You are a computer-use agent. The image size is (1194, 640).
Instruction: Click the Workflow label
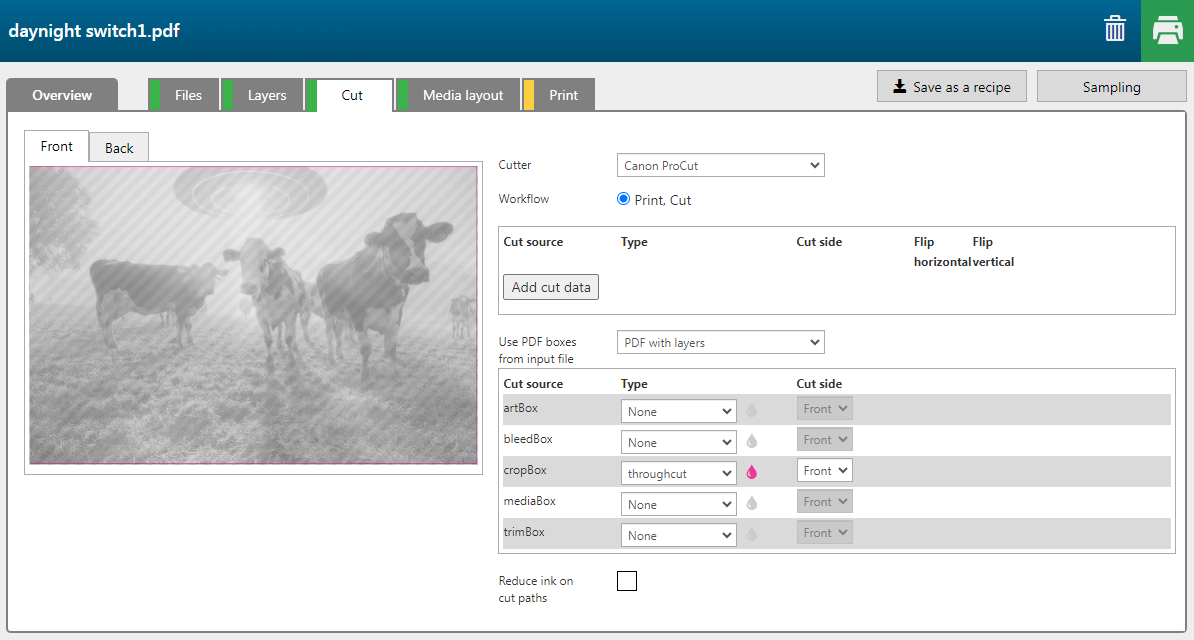tap(524, 199)
